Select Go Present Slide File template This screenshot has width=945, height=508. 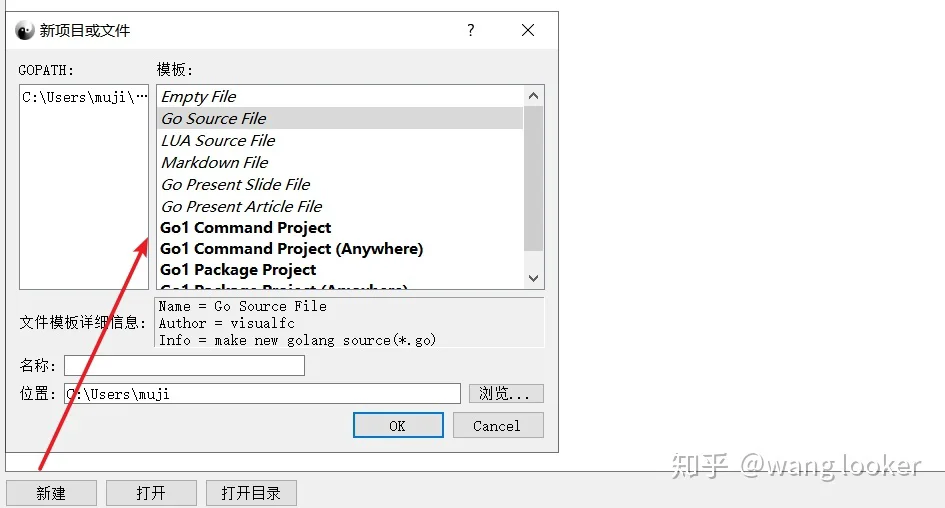[340, 184]
